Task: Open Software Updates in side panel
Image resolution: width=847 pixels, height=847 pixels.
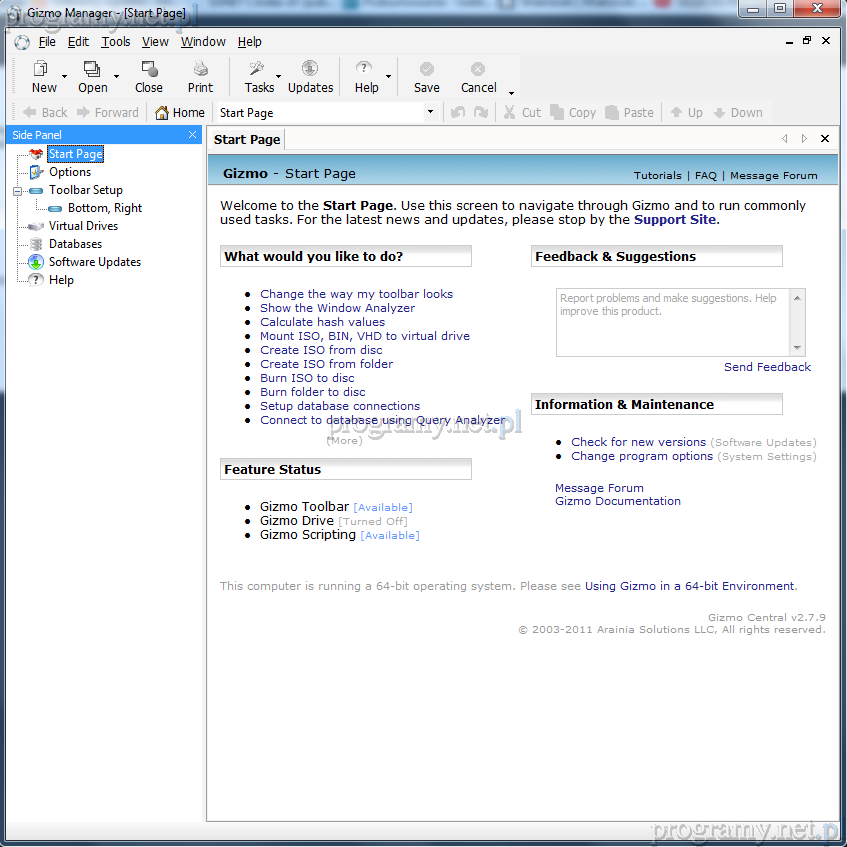Action: (95, 262)
